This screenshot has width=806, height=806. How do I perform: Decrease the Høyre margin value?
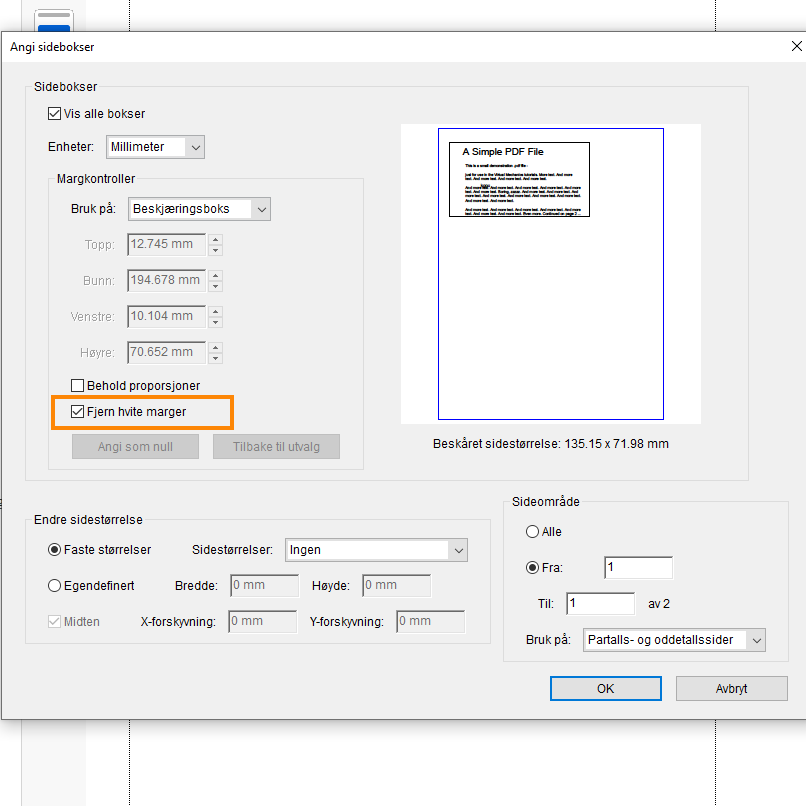pos(215,357)
